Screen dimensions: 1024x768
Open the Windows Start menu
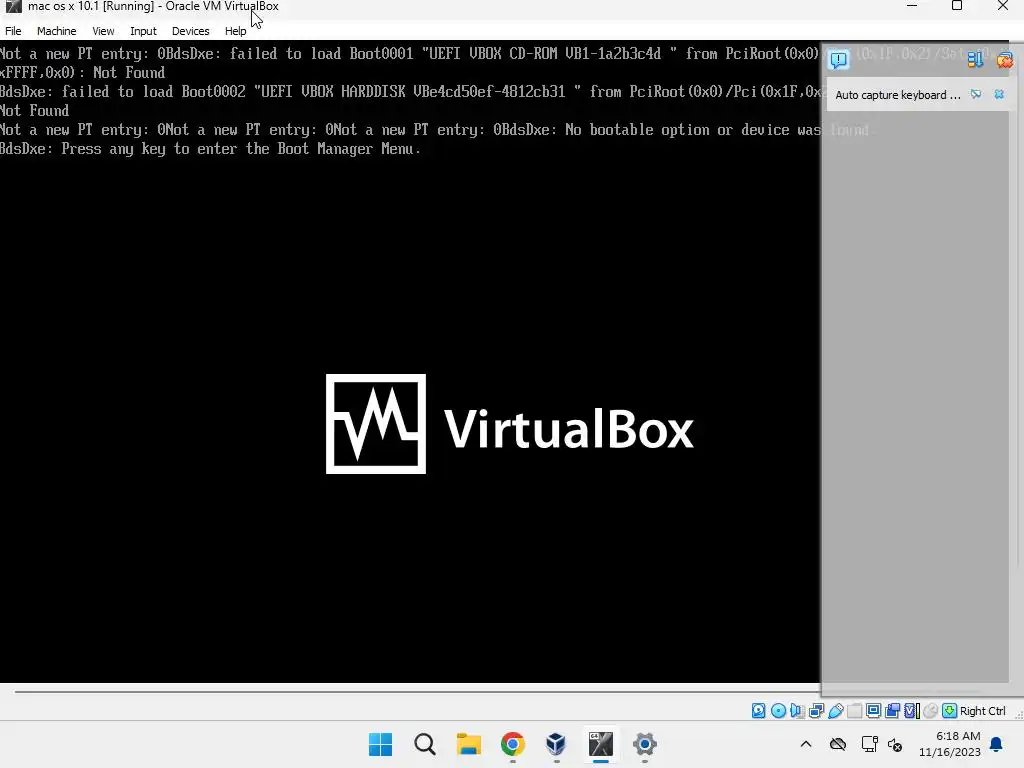[381, 744]
